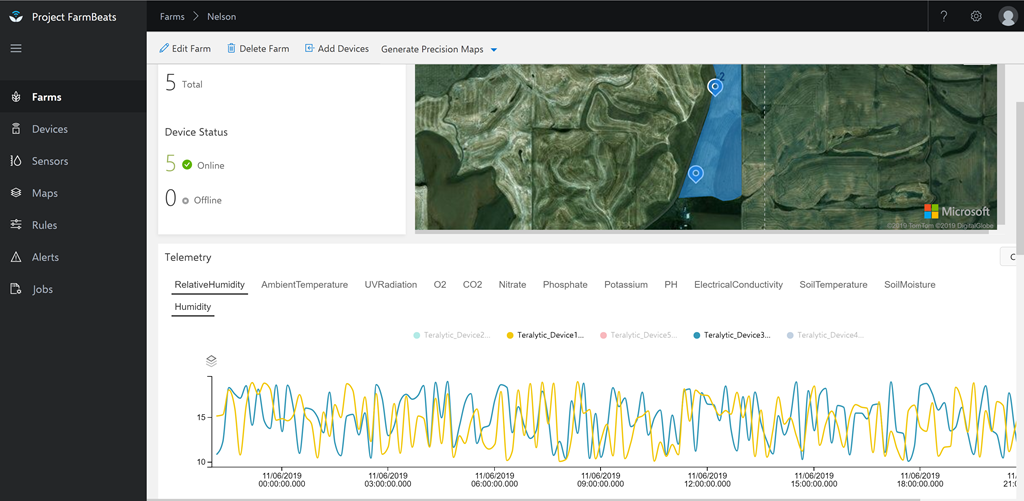1024x501 pixels.
Task: Click the Rules sliders icon in sidebar
Action: tap(16, 225)
